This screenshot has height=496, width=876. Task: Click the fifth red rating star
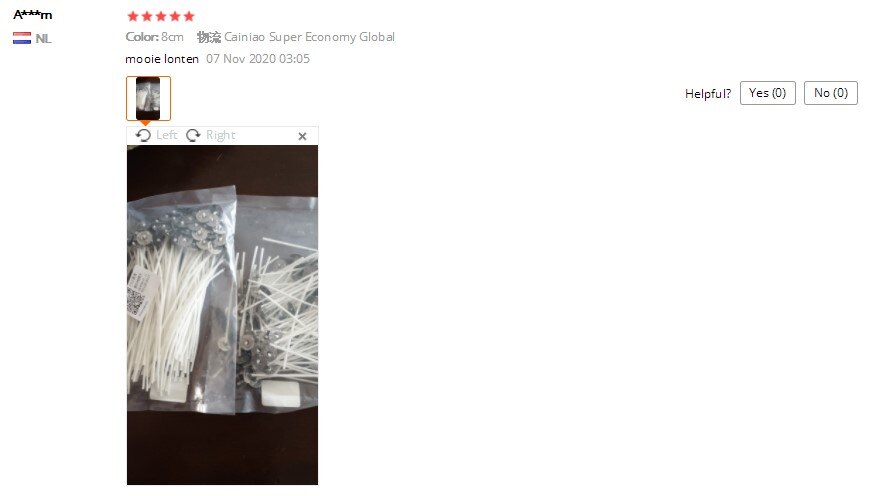[189, 16]
